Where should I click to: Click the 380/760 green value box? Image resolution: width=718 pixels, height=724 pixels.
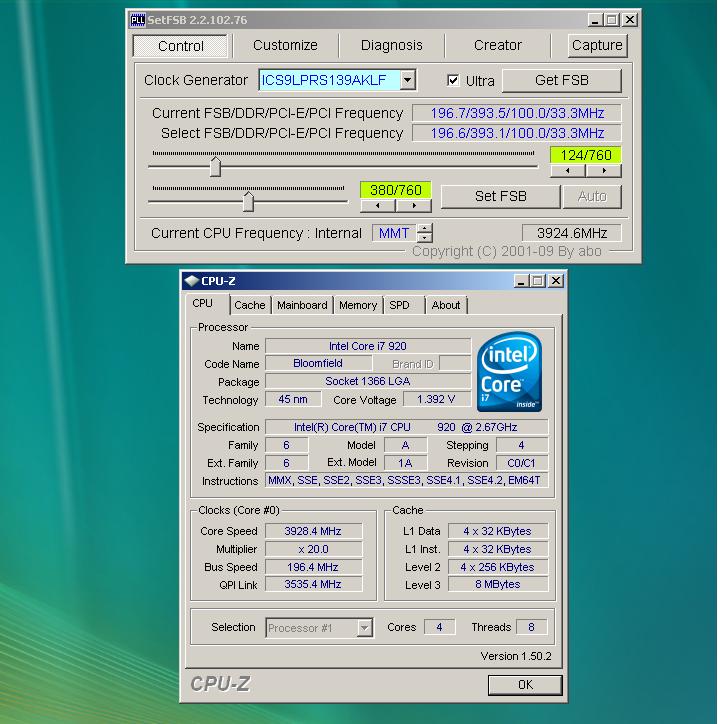coord(396,190)
